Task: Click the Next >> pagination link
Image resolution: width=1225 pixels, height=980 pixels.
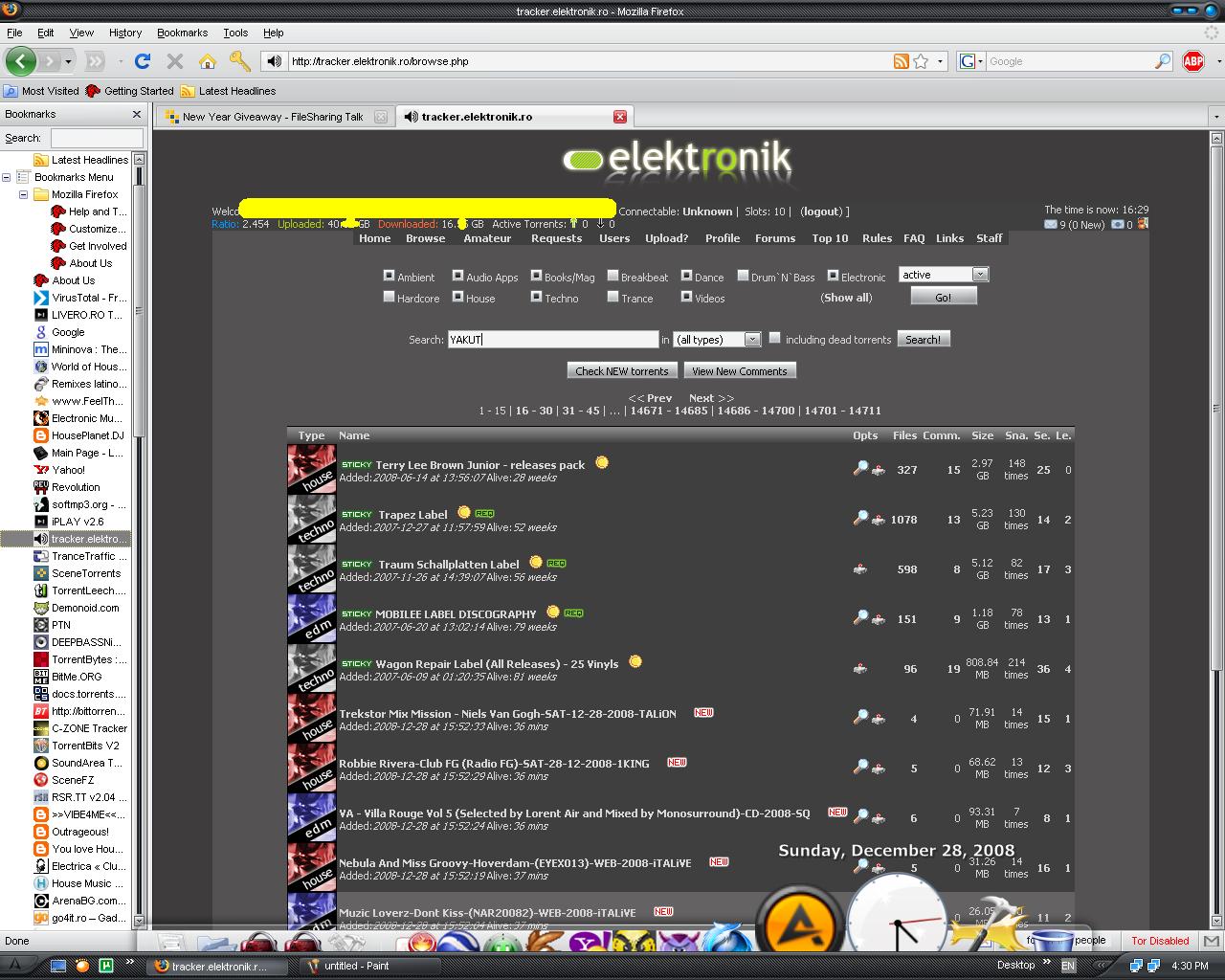Action: click(711, 398)
